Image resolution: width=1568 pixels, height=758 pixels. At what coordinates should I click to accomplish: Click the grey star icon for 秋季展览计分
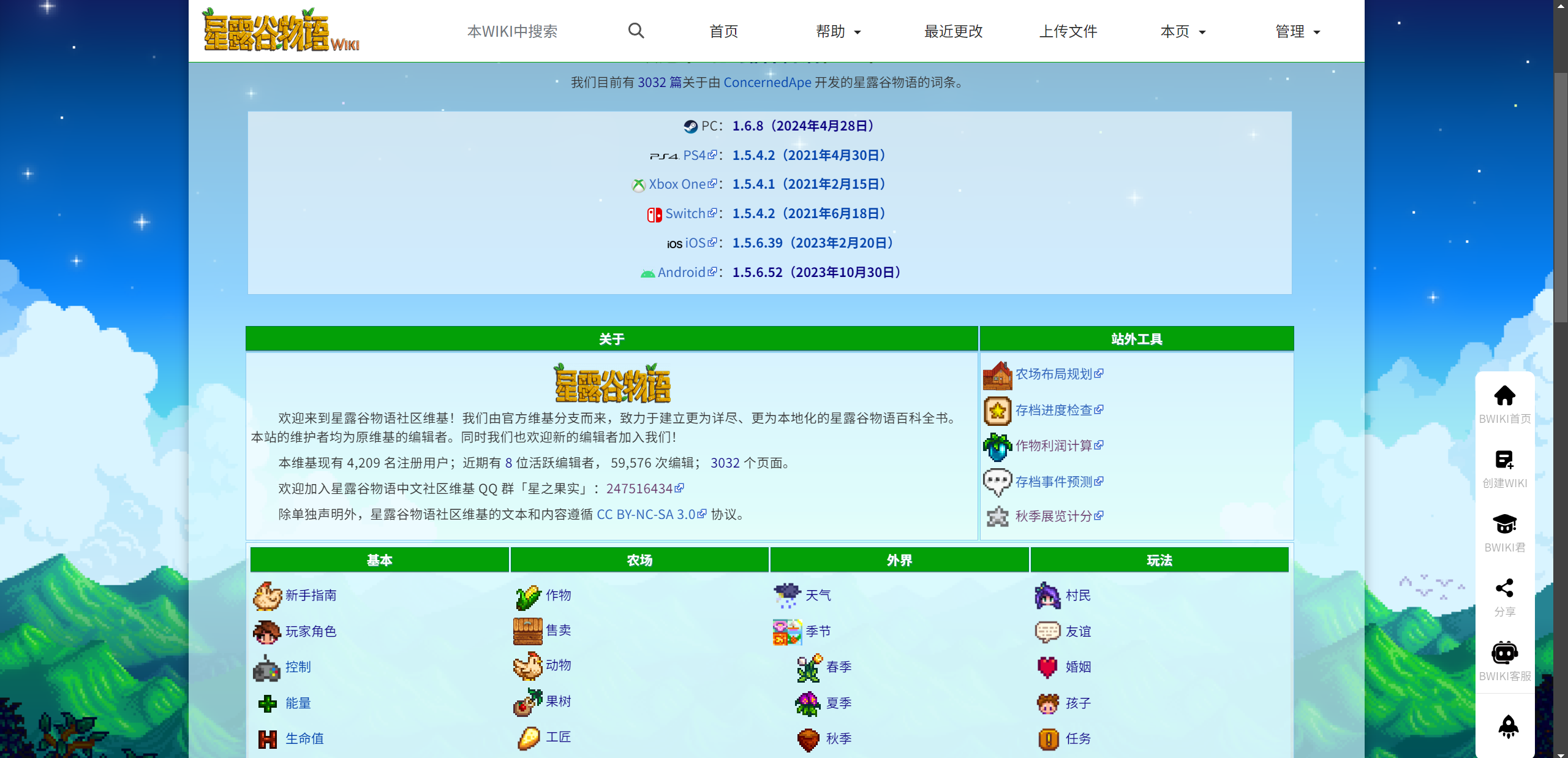(x=997, y=517)
